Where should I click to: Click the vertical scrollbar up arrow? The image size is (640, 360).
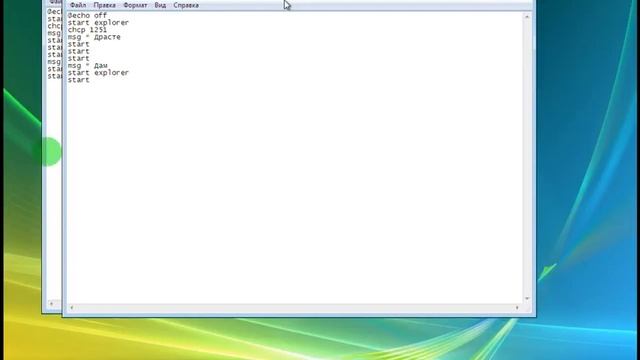click(527, 17)
